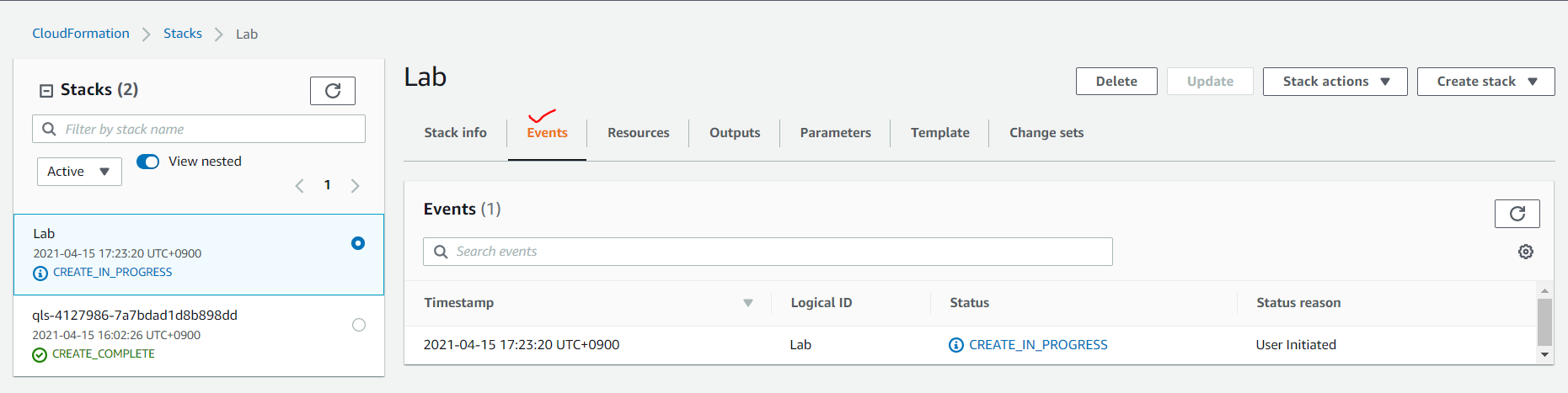The width and height of the screenshot is (1568, 393).
Task: Open the Active filter dropdown
Action: coord(79,172)
